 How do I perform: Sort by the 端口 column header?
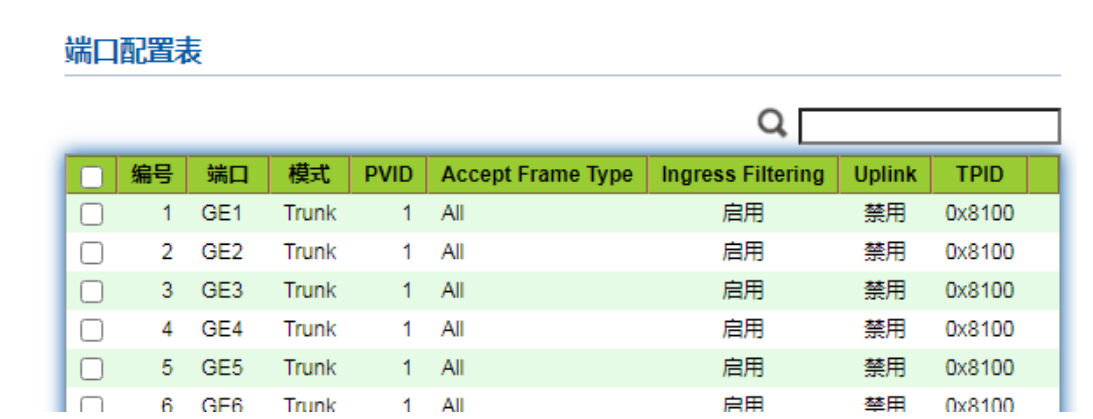coord(227,175)
